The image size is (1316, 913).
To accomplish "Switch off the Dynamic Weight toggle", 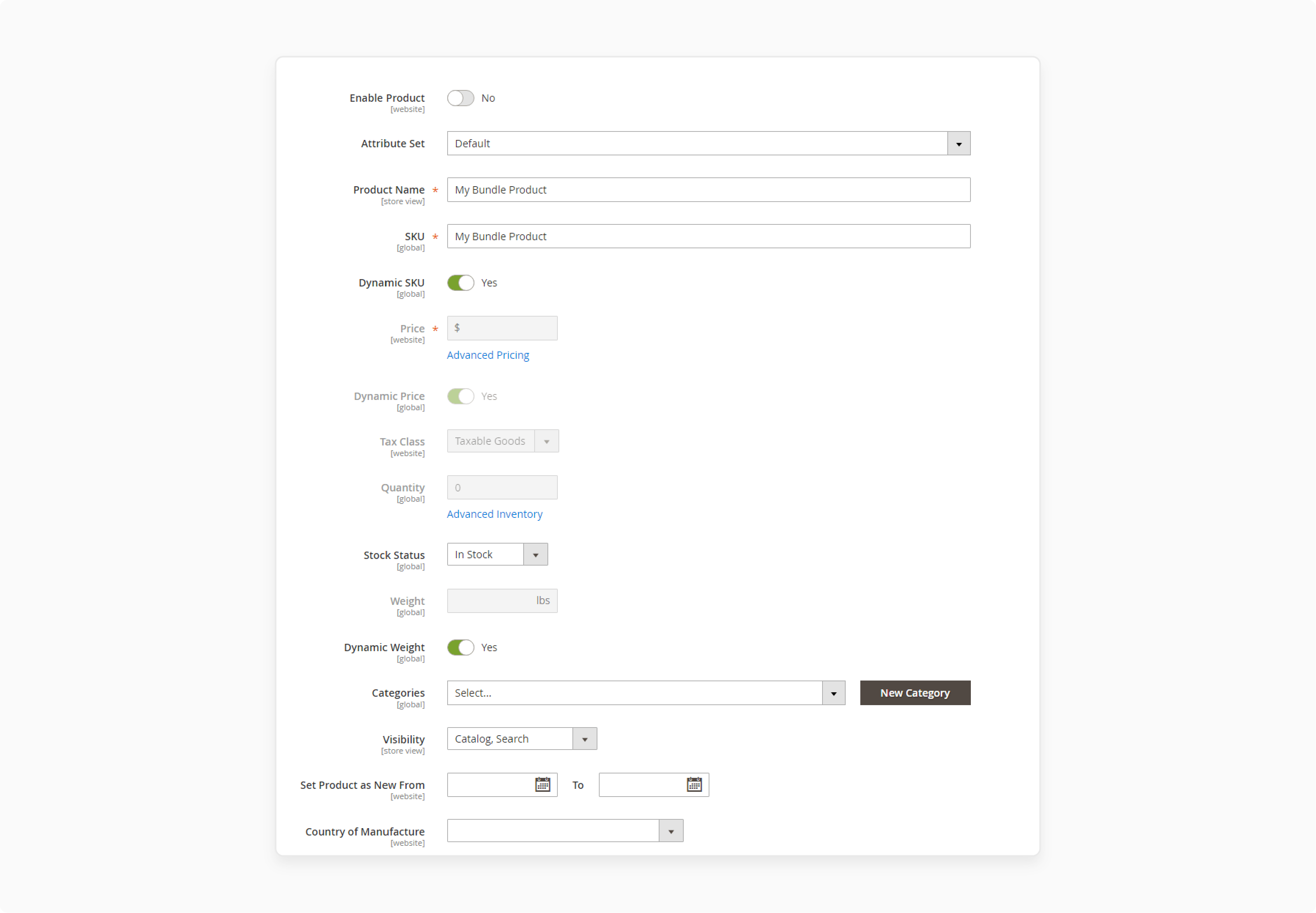I will 460,647.
